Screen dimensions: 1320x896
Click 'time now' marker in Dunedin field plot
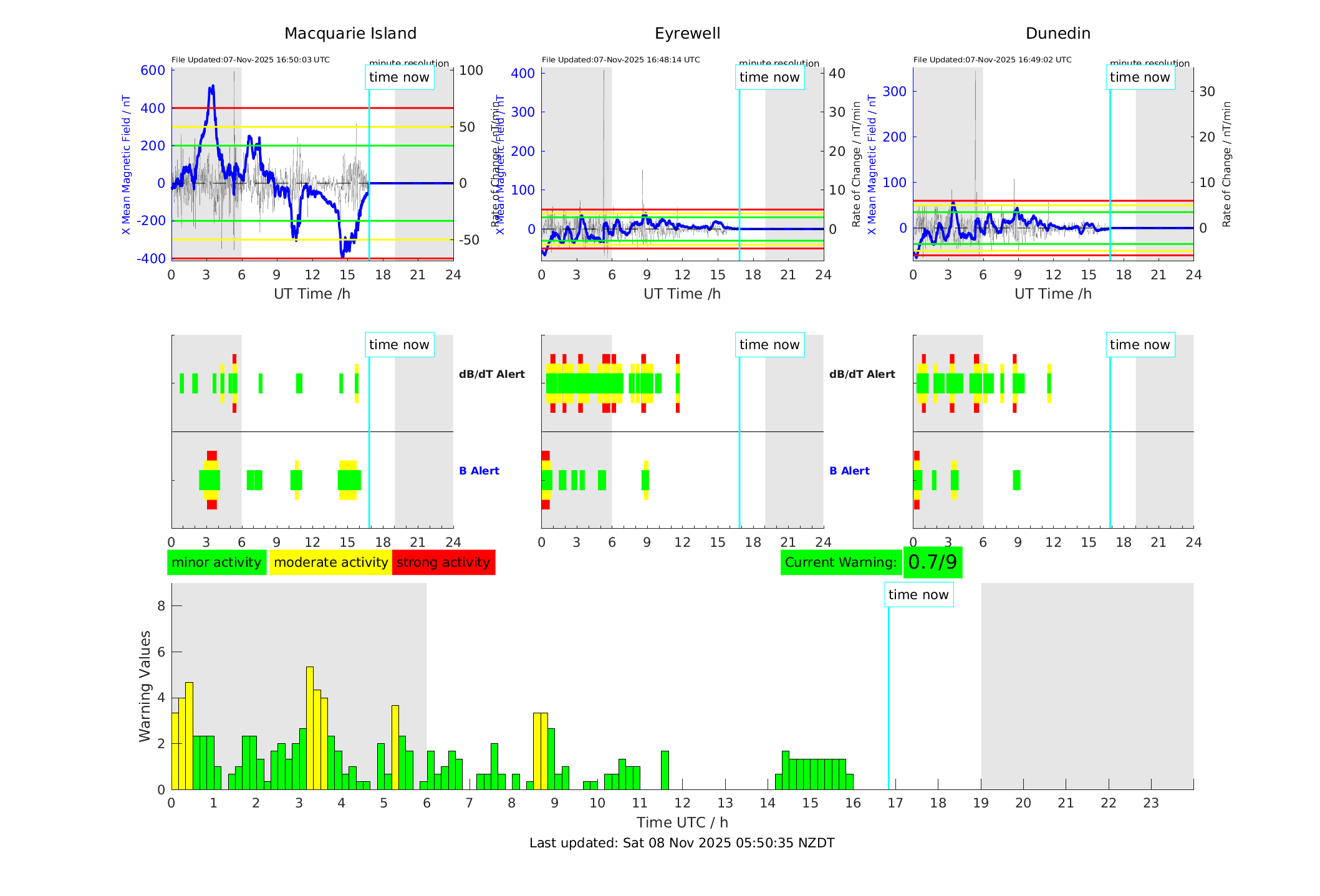(1140, 77)
